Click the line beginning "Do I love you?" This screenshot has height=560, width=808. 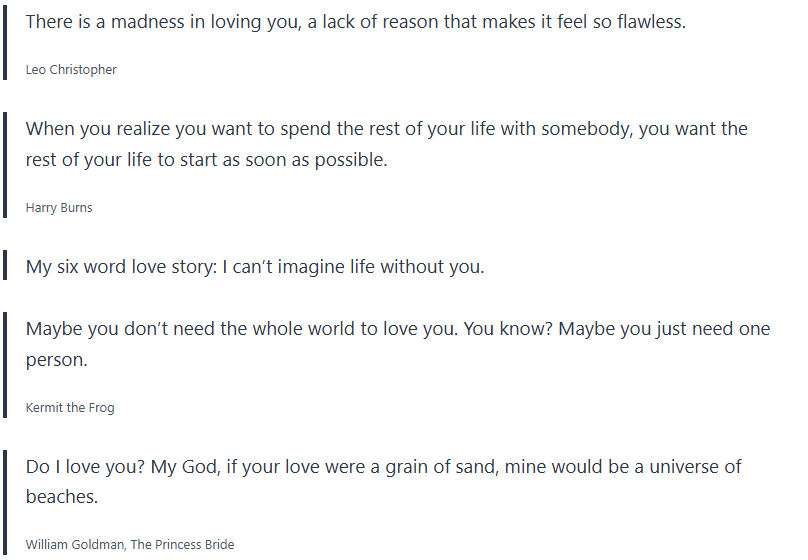tap(383, 467)
